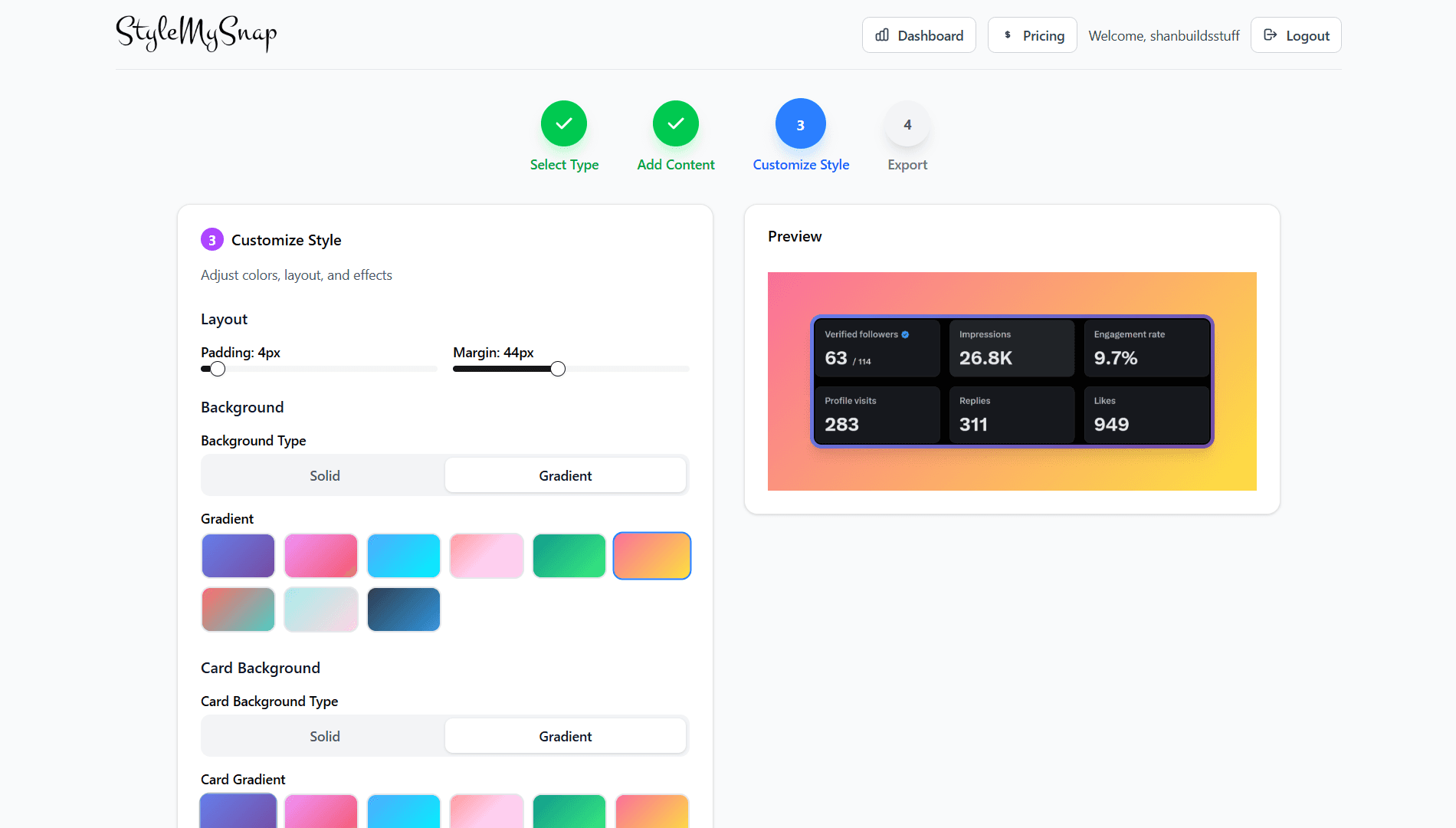Image resolution: width=1456 pixels, height=828 pixels.
Task: Switch Background Type to Solid
Action: pos(324,475)
